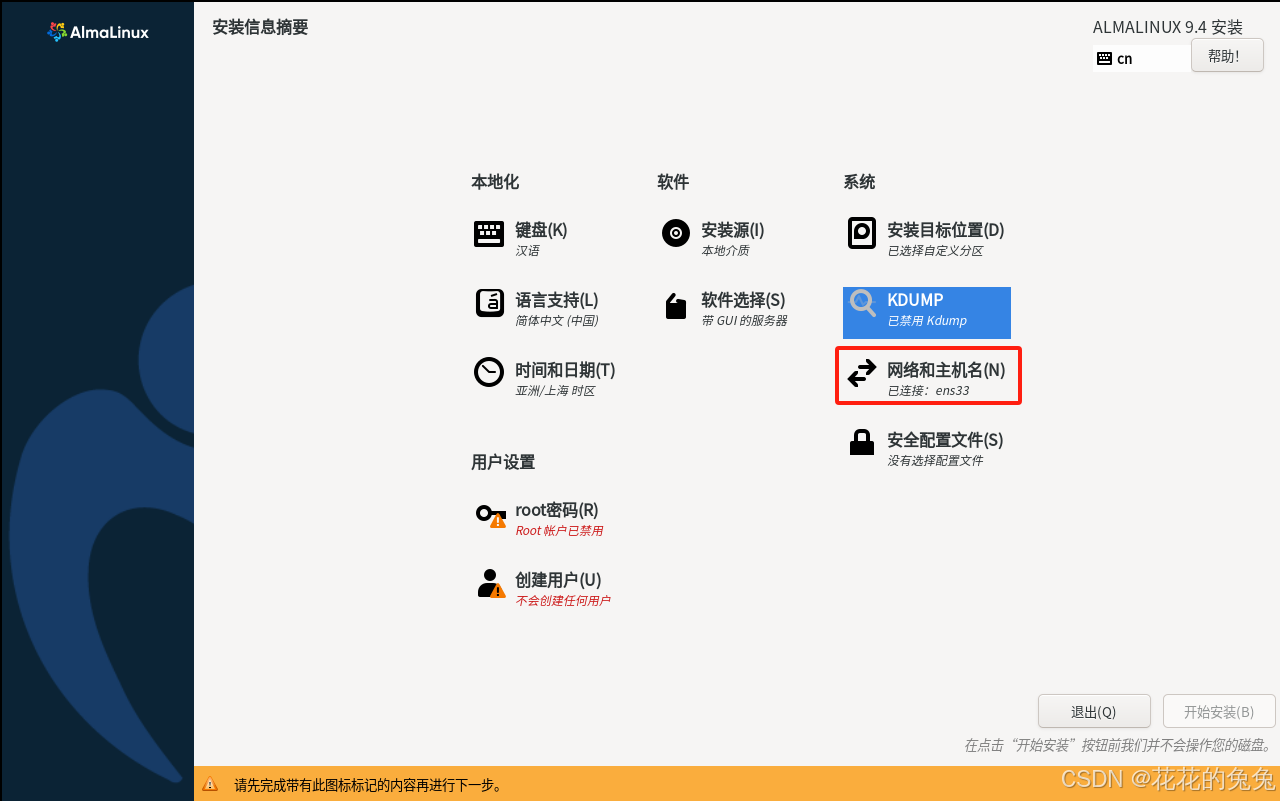
Task: Click the '本地介质' status text
Action: (725, 251)
